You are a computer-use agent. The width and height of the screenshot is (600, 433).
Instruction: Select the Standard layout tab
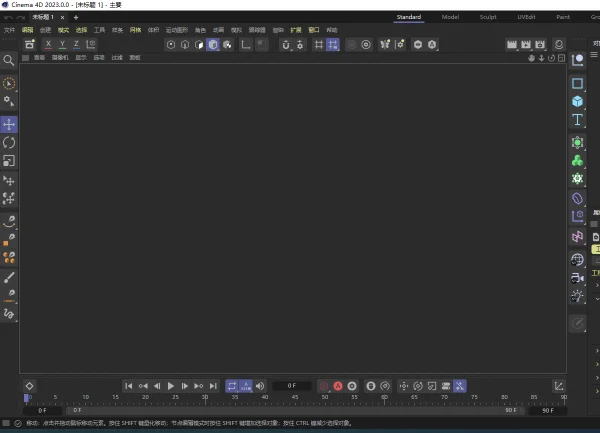(409, 17)
